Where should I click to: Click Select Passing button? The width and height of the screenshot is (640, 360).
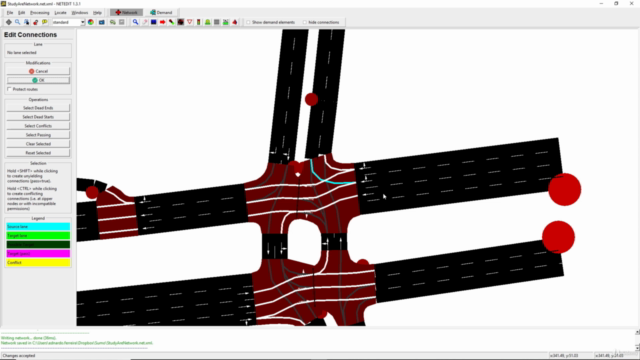point(38,135)
